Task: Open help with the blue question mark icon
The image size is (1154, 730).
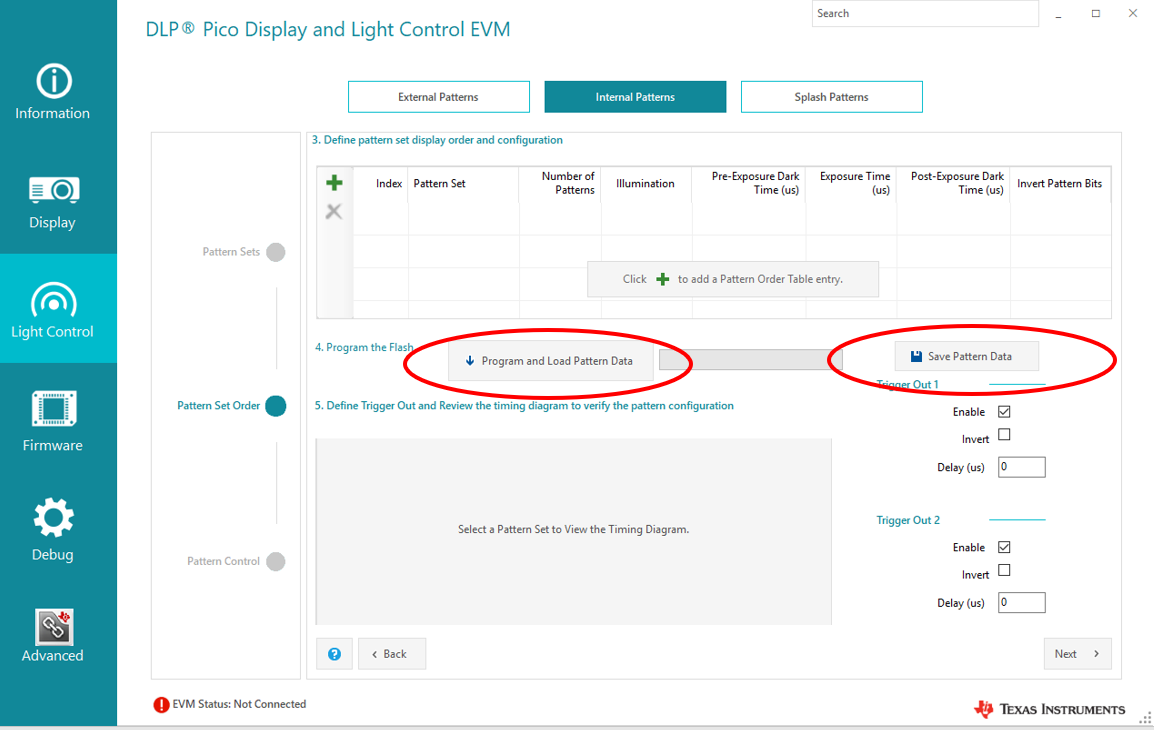Action: click(x=334, y=654)
